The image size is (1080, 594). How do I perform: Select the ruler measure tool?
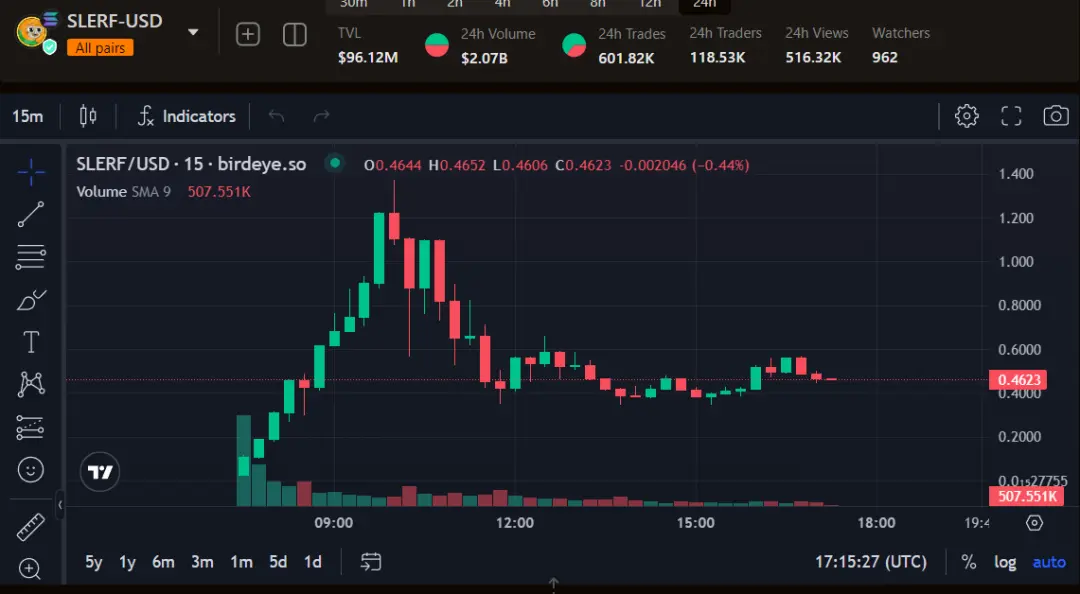click(31, 528)
